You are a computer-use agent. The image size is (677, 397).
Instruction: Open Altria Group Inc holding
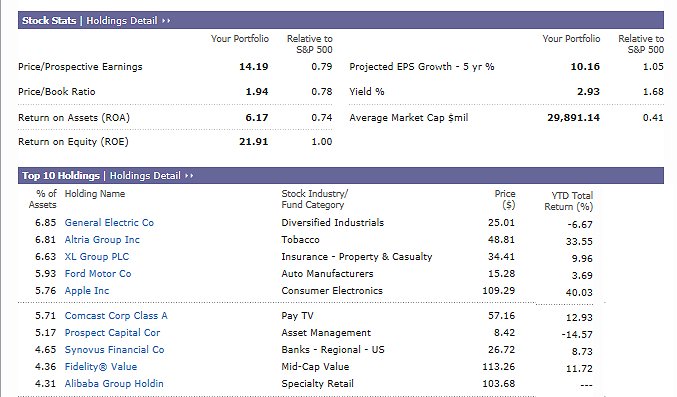coord(102,240)
